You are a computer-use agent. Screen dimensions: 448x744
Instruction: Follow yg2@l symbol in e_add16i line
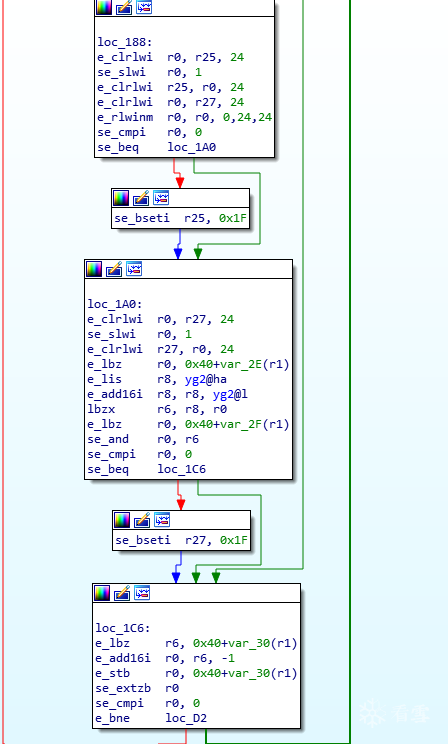[230, 394]
